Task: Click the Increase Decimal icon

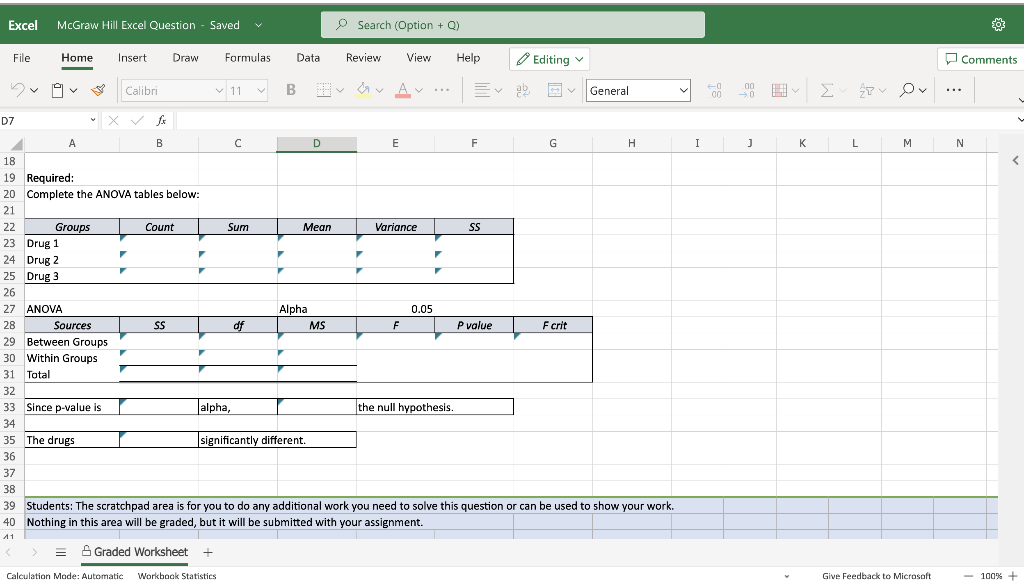Action: tap(716, 90)
